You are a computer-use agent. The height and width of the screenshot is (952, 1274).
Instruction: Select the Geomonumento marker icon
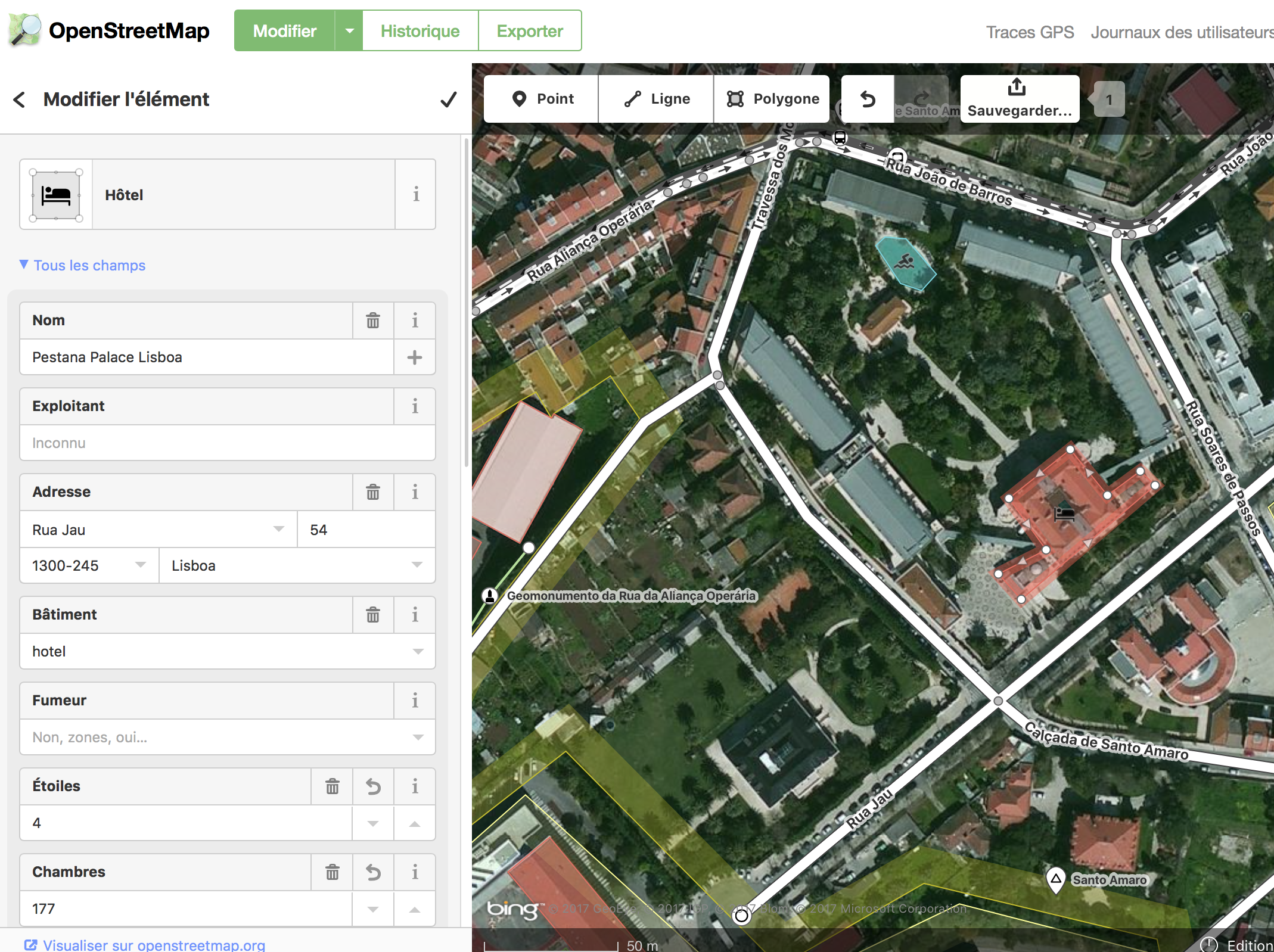tap(490, 595)
